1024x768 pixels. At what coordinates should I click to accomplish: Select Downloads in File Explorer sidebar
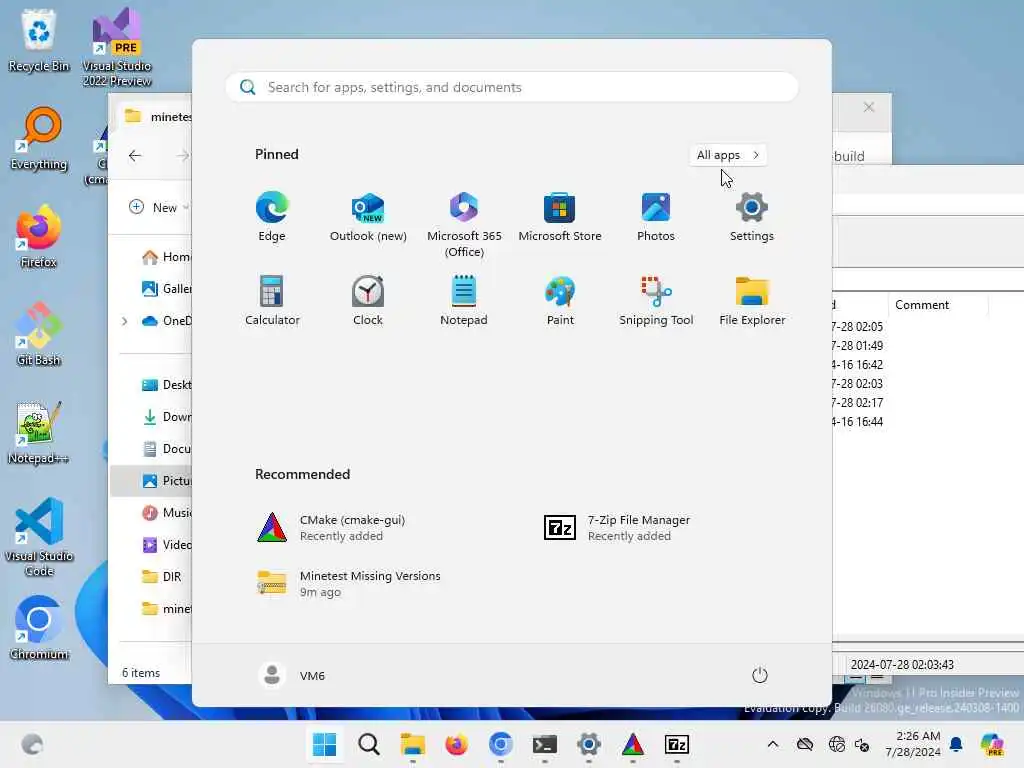(x=166, y=417)
